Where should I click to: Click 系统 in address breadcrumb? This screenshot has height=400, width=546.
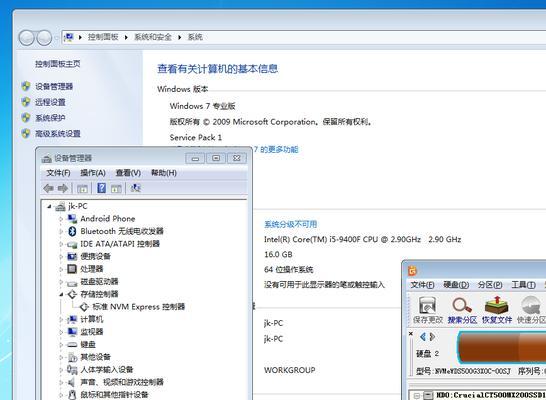click(195, 37)
